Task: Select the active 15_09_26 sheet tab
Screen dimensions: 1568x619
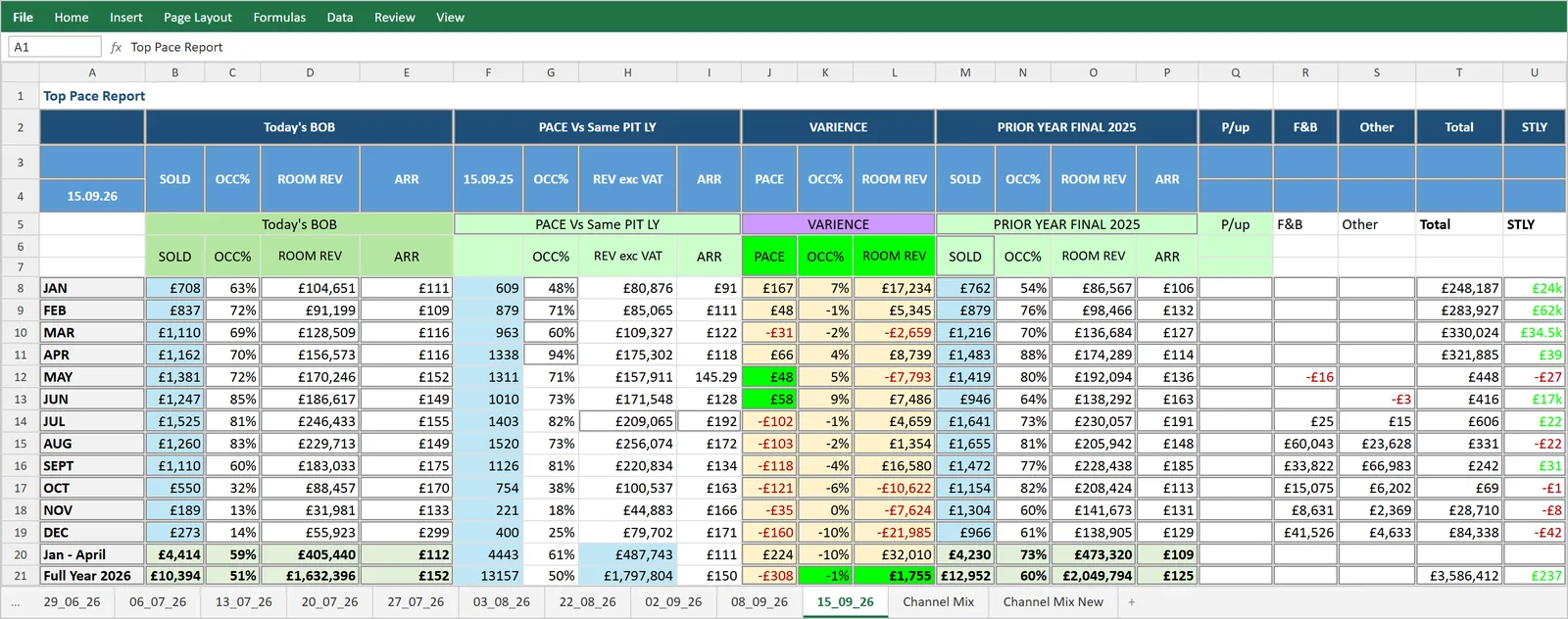Action: pos(846,602)
